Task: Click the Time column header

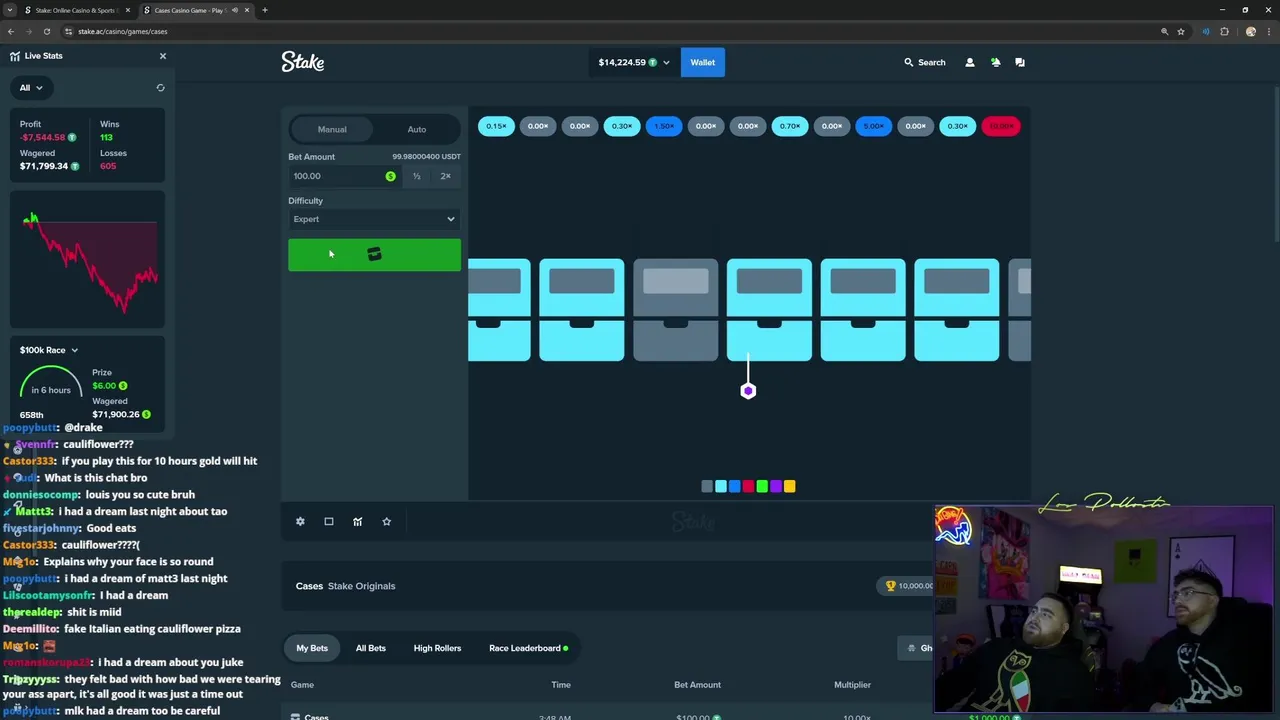Action: (x=561, y=685)
